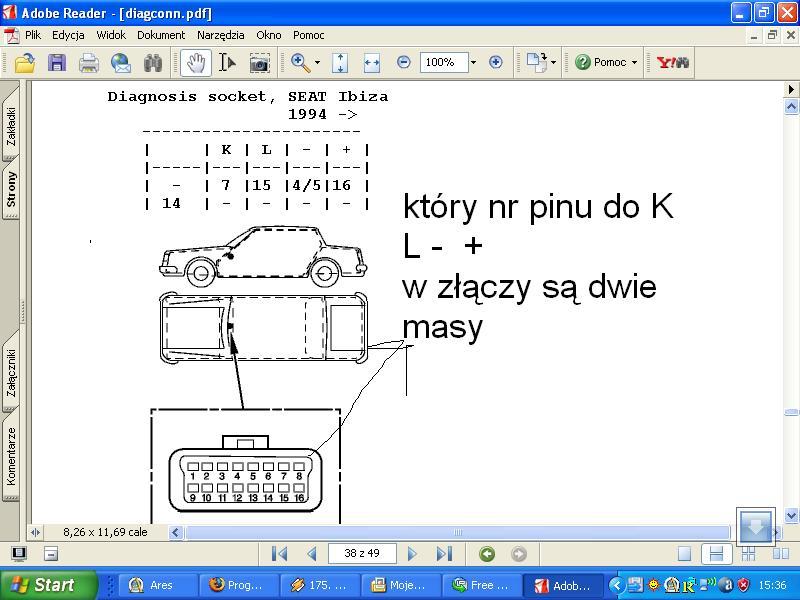Go to the previous page
The width and height of the screenshot is (800, 600).
(x=312, y=554)
